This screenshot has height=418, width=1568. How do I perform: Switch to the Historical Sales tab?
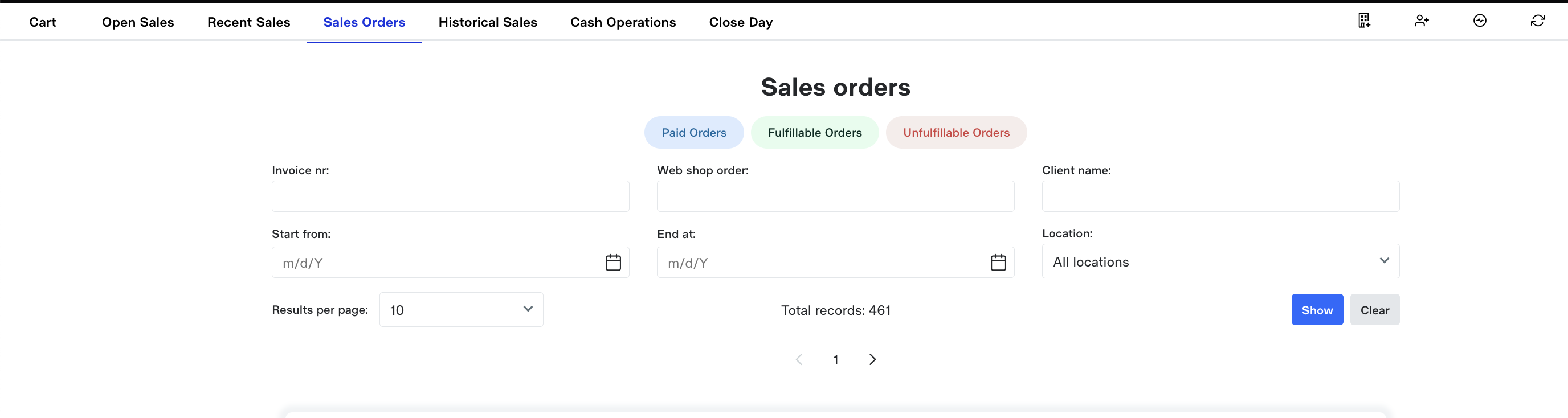(488, 23)
